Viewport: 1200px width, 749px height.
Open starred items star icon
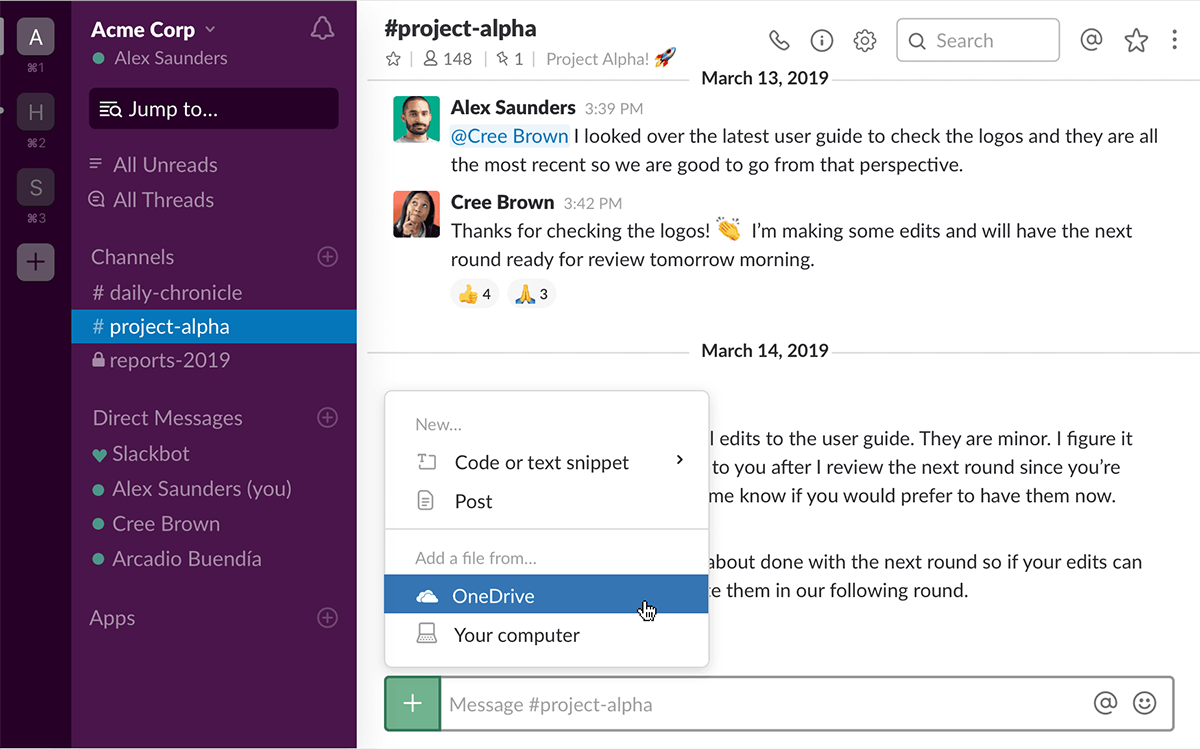pyautogui.click(x=1136, y=41)
